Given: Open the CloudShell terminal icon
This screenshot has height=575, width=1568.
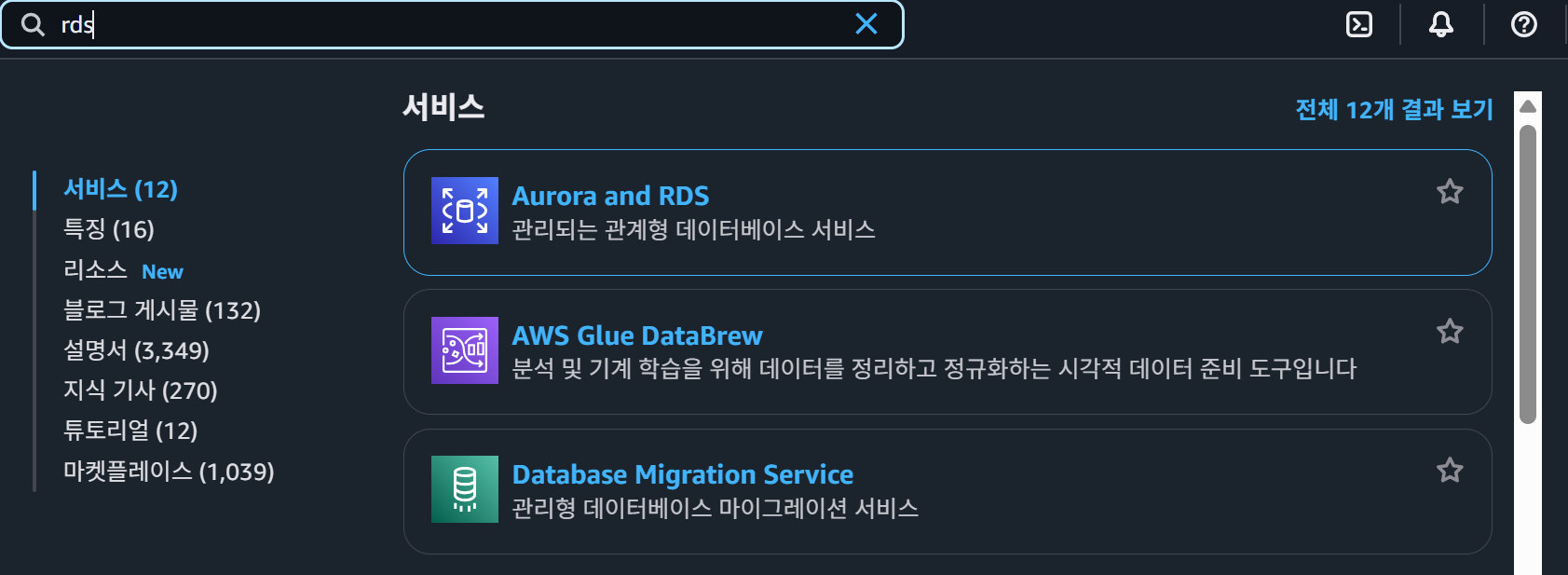Looking at the screenshot, I should coord(1359,24).
